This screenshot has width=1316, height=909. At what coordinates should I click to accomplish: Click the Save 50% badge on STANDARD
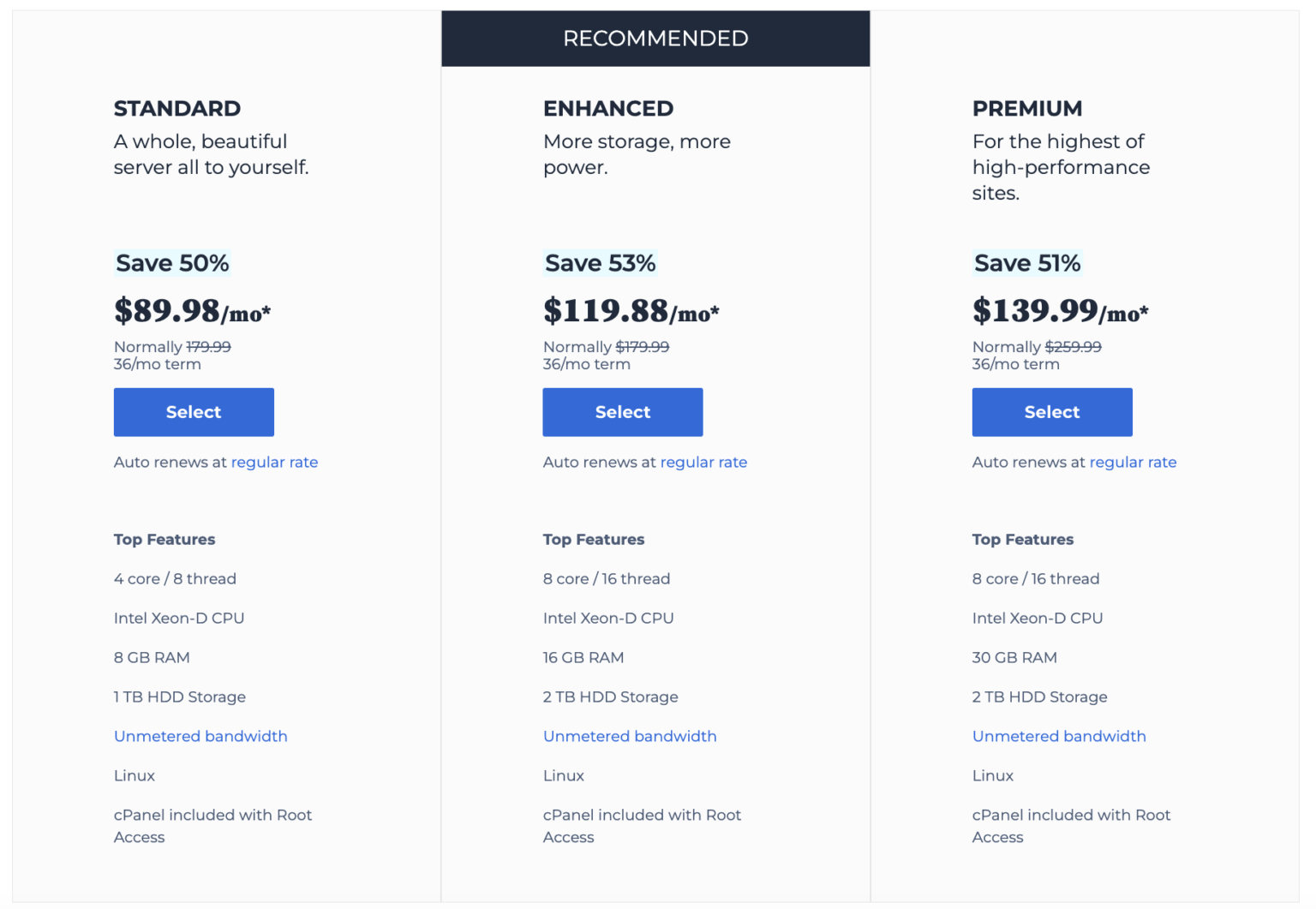click(172, 263)
